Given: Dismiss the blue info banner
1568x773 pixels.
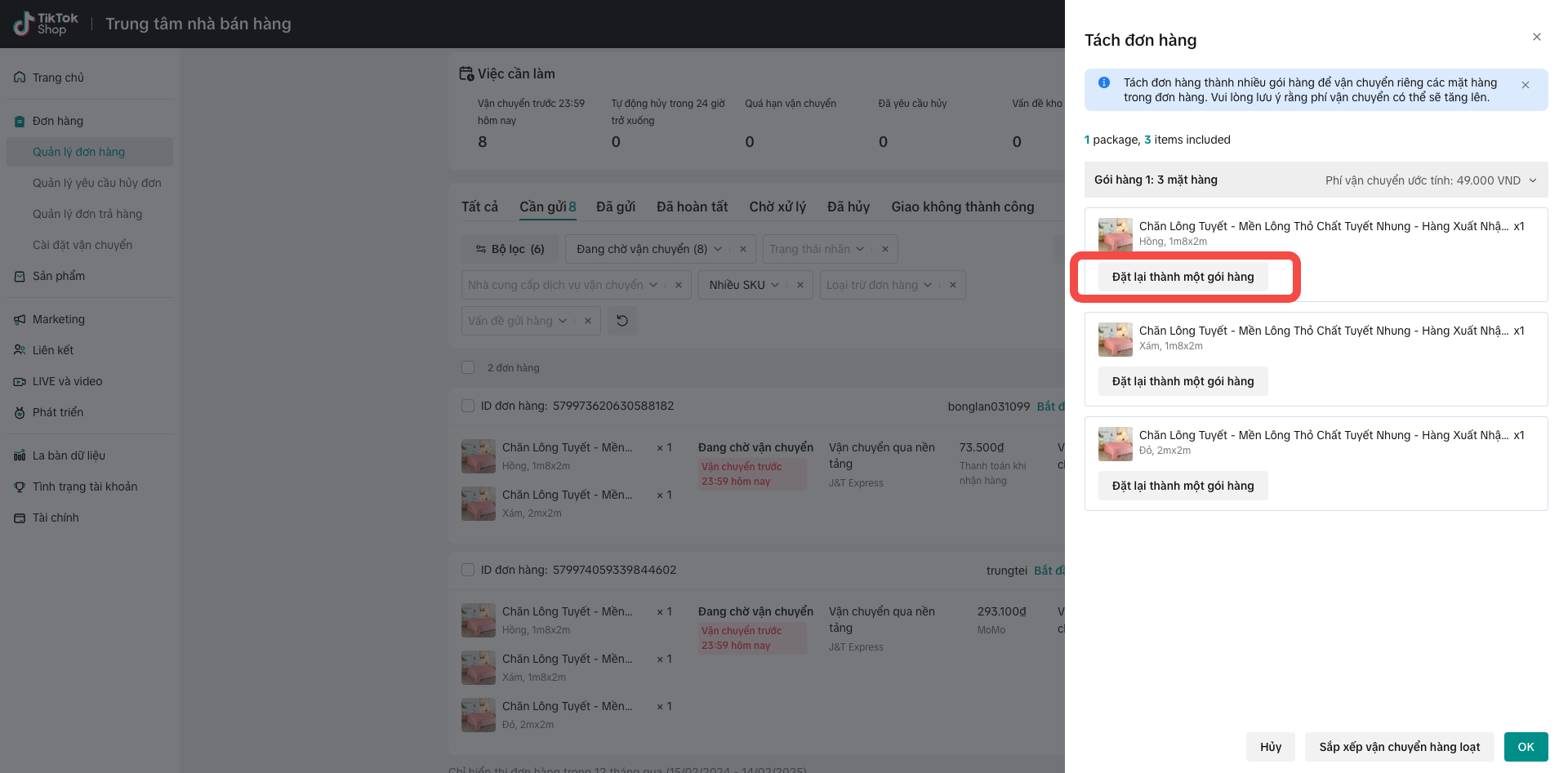Looking at the screenshot, I should point(1526,85).
